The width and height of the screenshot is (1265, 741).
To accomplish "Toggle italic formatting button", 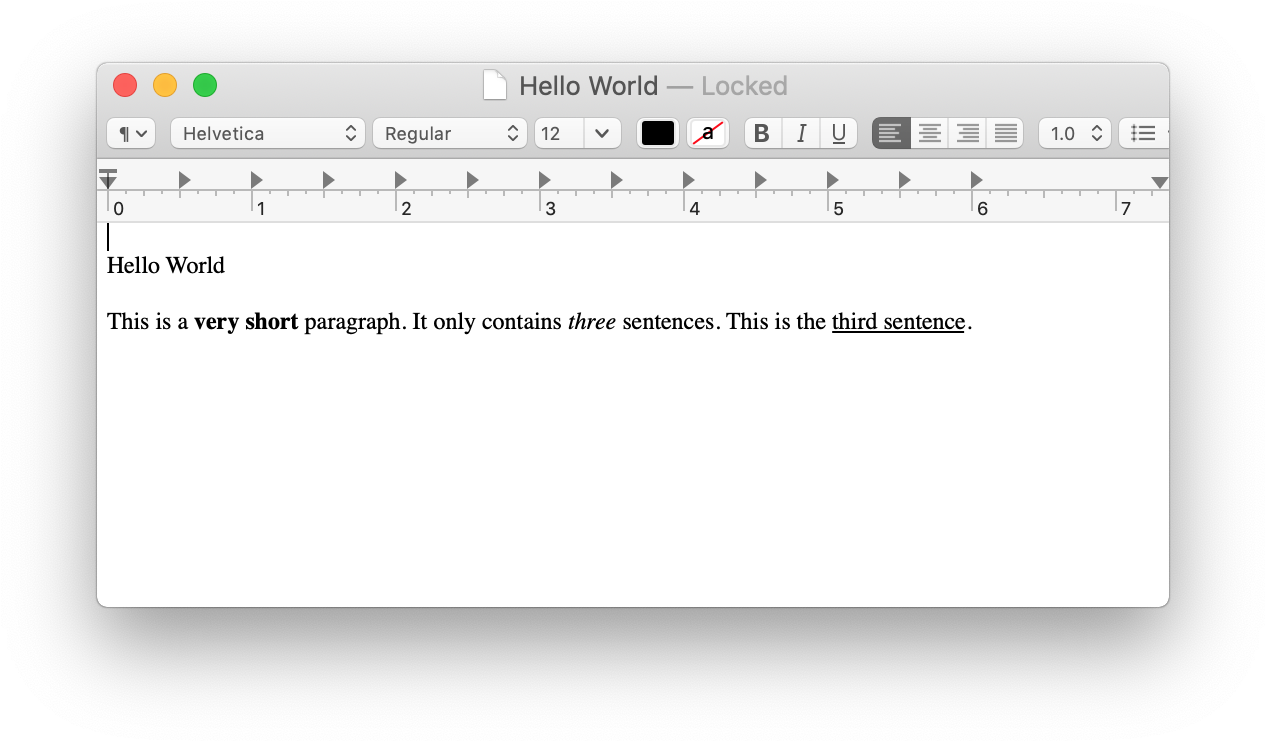I will [801, 133].
